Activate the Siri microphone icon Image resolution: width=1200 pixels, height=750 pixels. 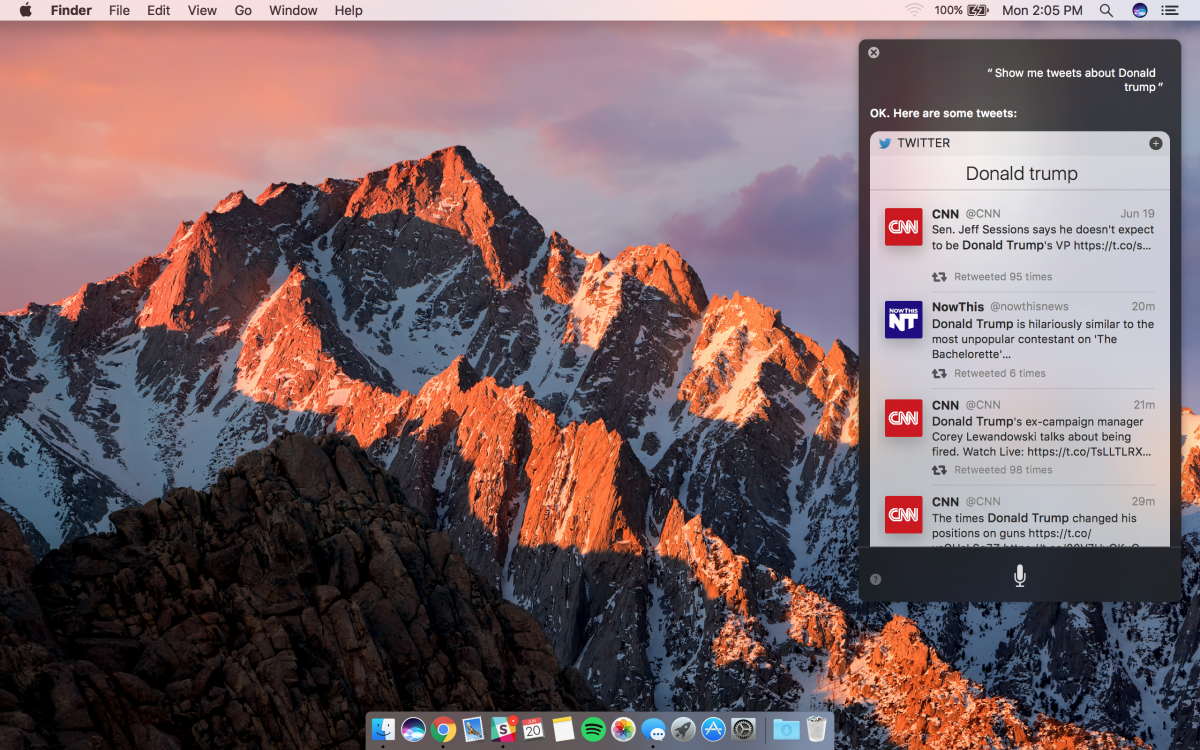pos(1019,575)
